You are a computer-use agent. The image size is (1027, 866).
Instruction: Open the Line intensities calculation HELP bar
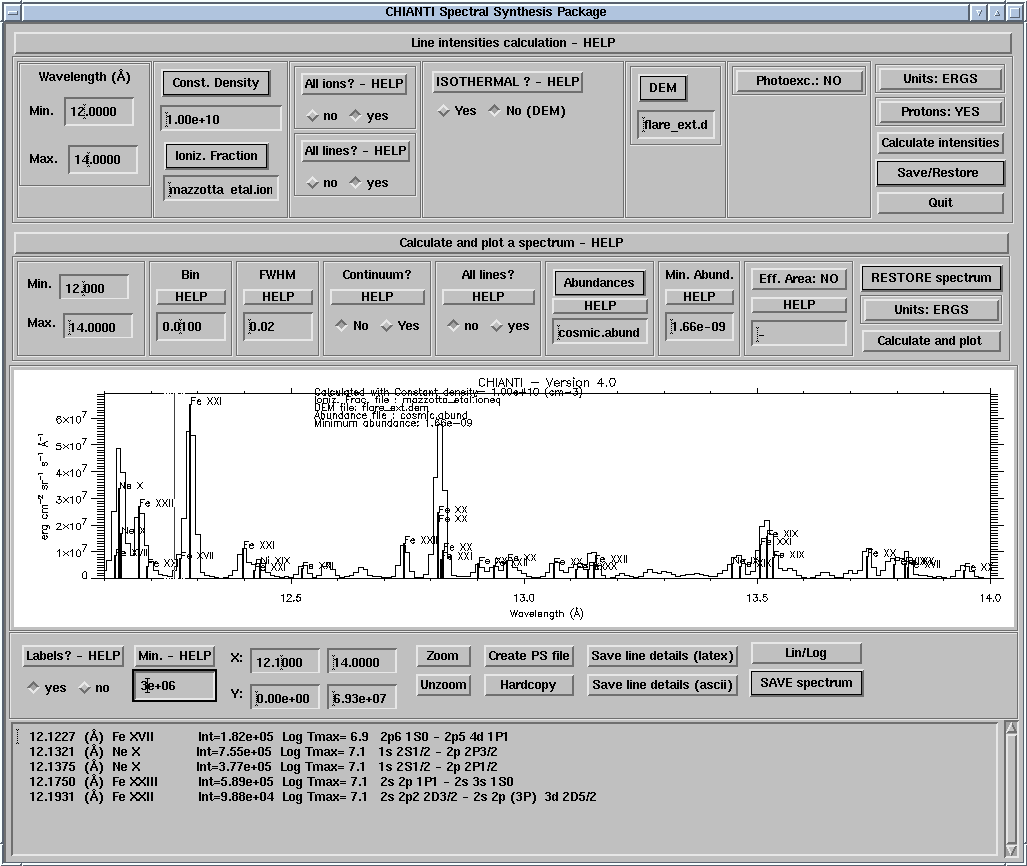513,43
